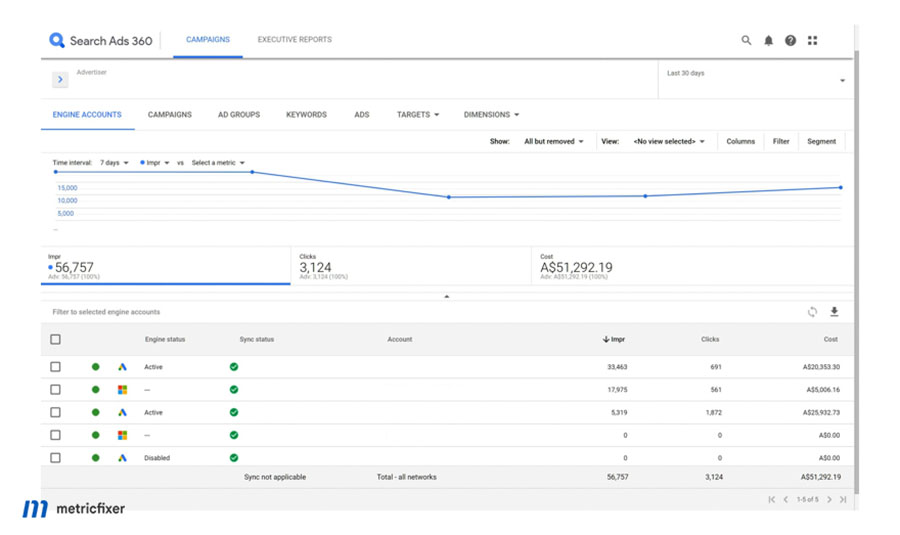
Task: Click the Google Ads icon in the Disabled row
Action: pos(122,458)
